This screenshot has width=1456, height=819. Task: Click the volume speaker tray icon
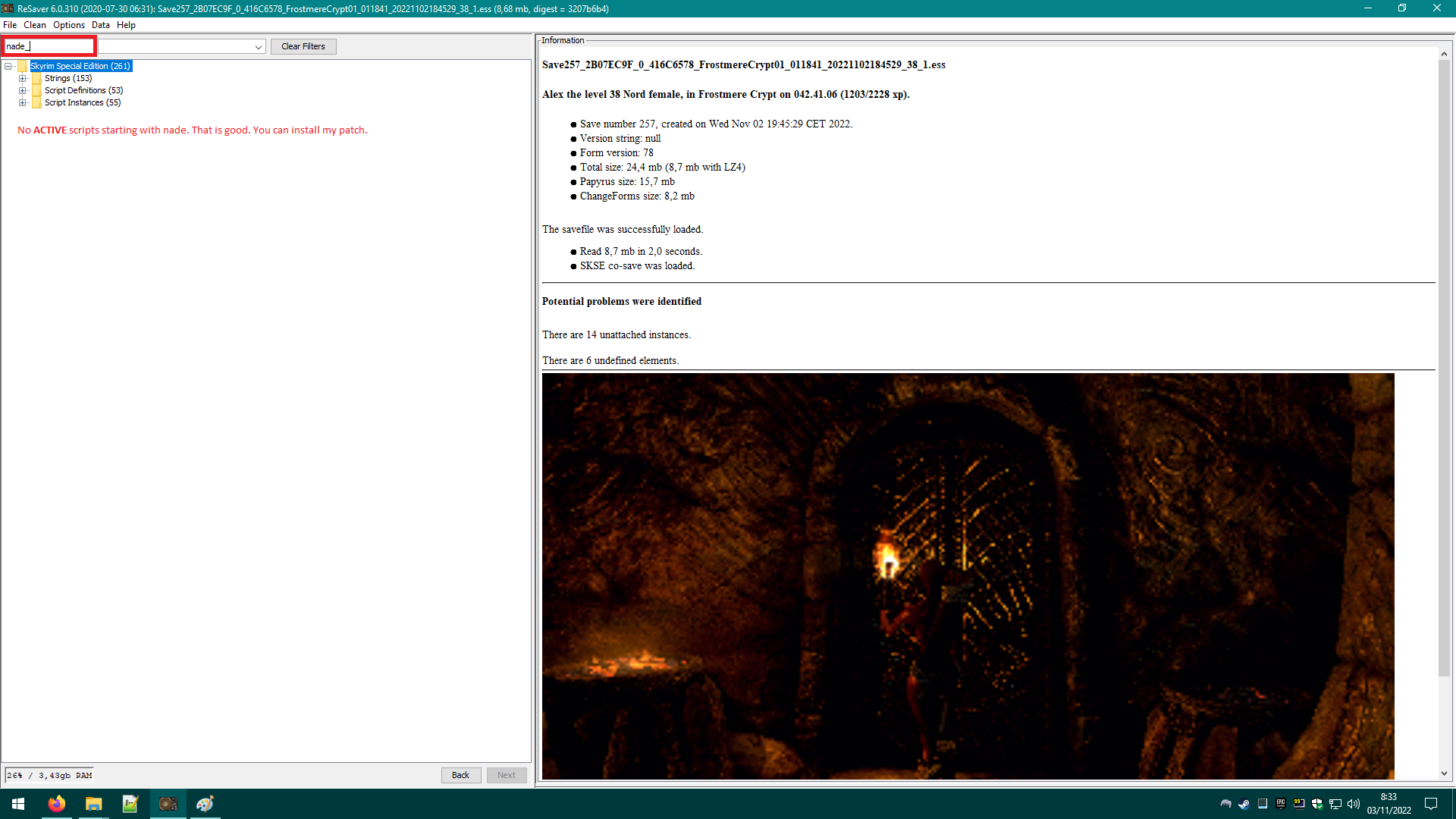(x=1354, y=804)
